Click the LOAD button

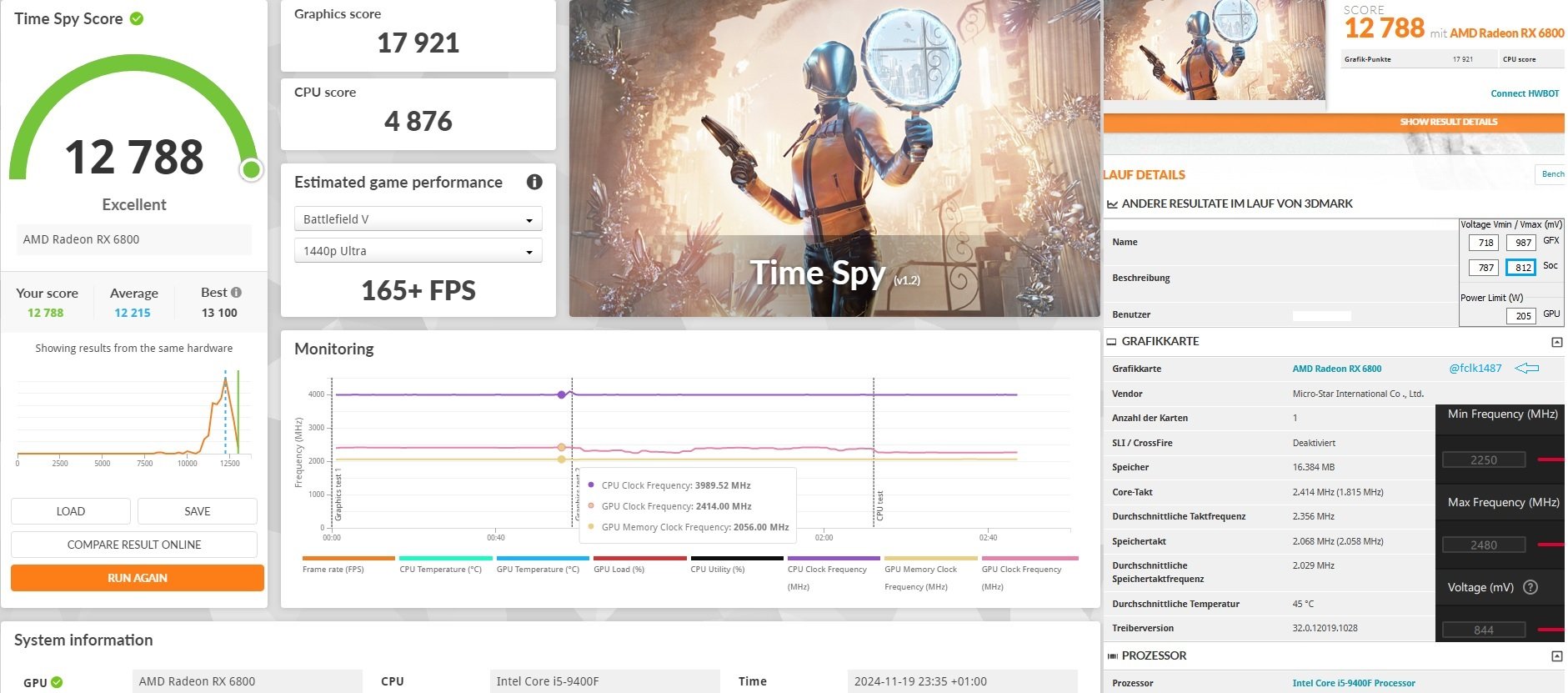pos(71,511)
